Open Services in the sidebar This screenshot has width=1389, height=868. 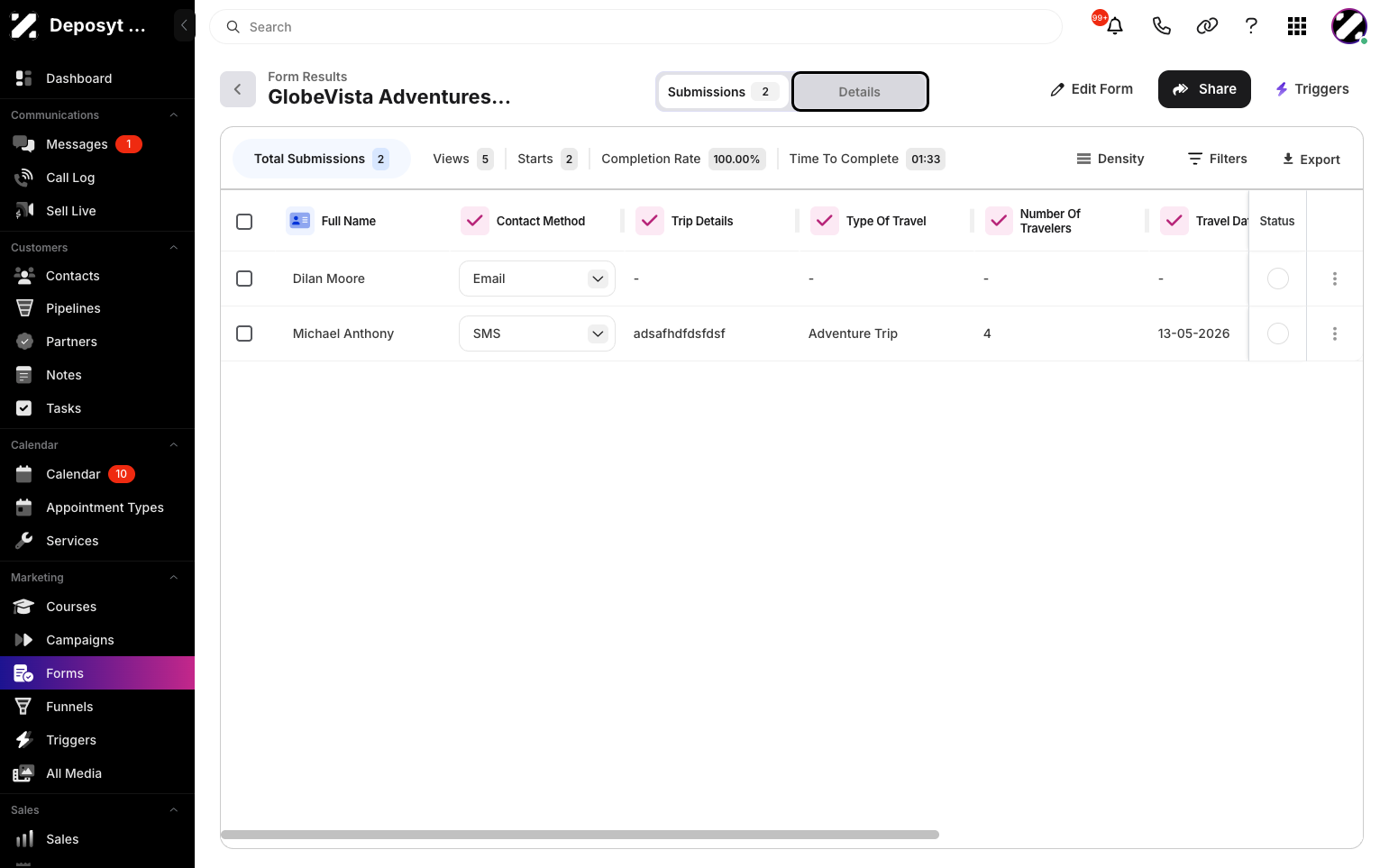[x=97, y=541]
